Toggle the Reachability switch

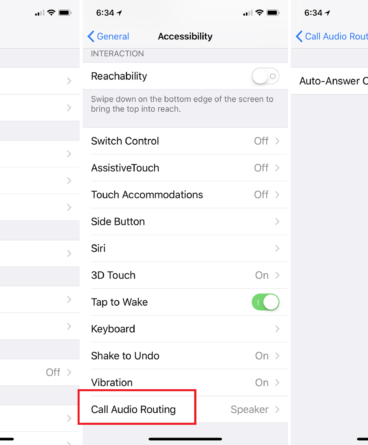[x=265, y=76]
